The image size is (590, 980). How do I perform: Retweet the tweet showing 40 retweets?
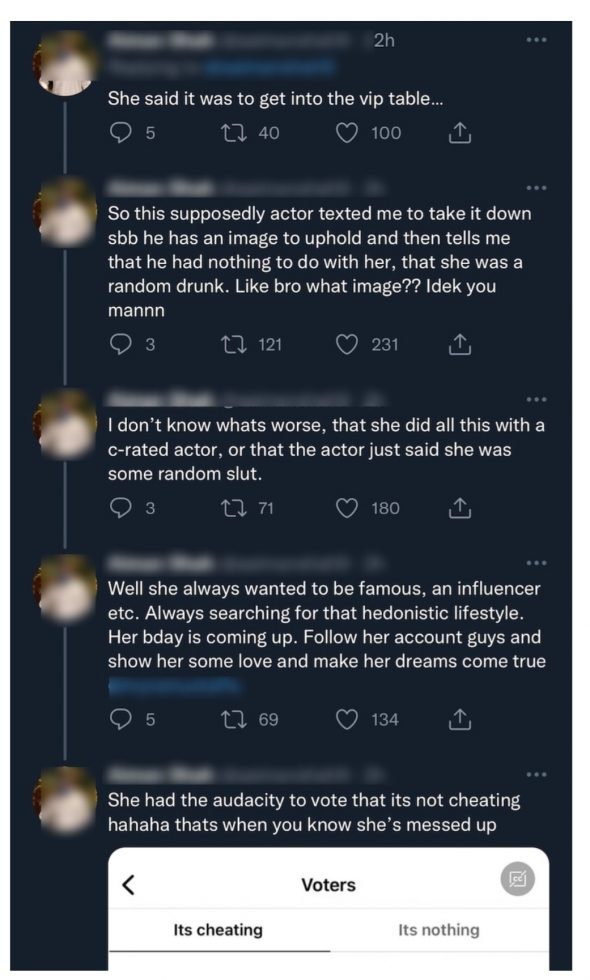click(x=233, y=132)
